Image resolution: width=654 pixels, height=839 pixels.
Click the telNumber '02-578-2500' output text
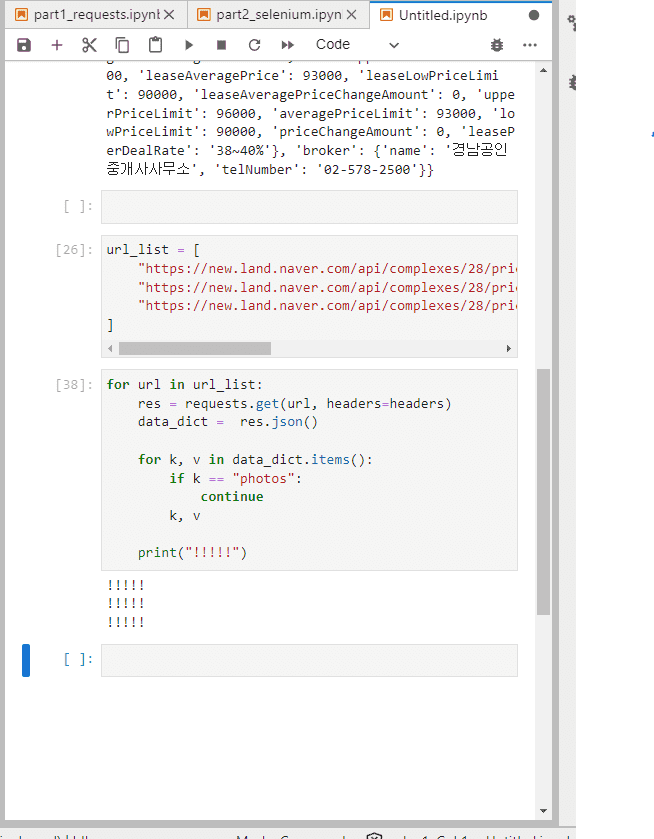pyautogui.click(x=367, y=170)
